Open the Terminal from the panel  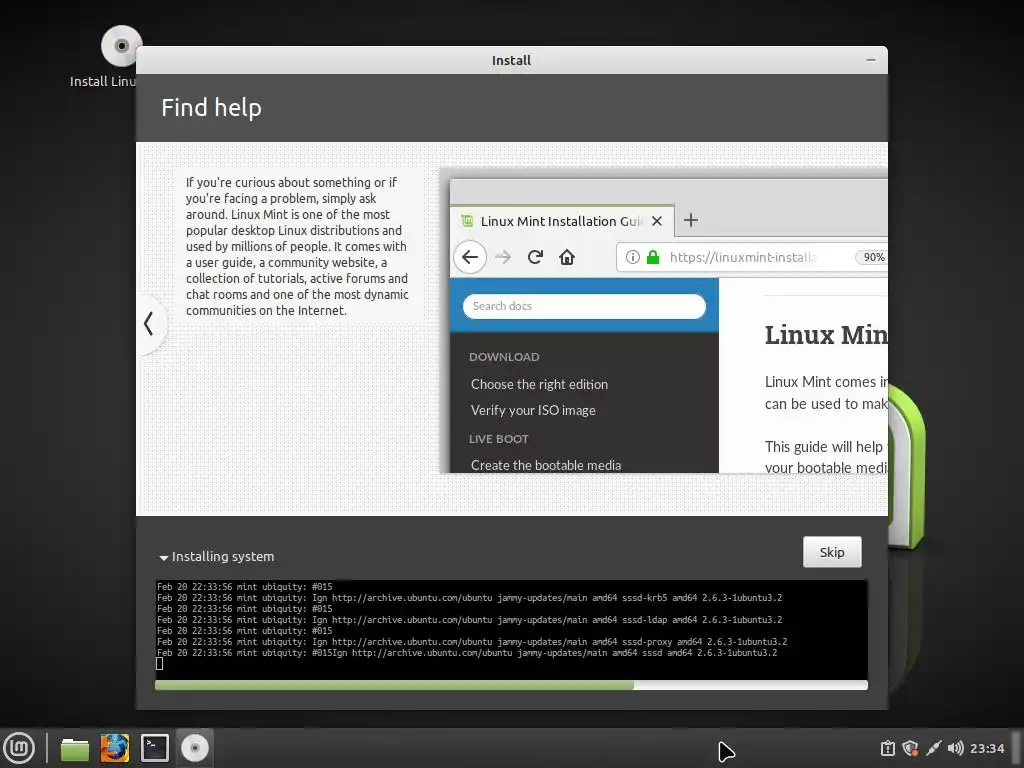(x=155, y=748)
